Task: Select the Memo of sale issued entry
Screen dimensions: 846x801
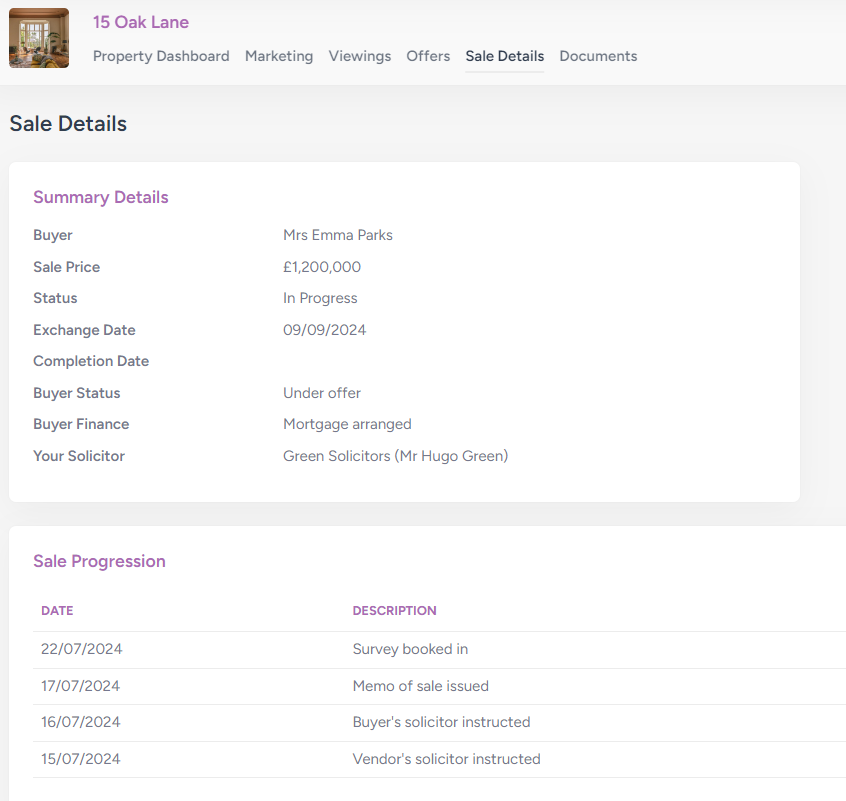Action: [420, 686]
